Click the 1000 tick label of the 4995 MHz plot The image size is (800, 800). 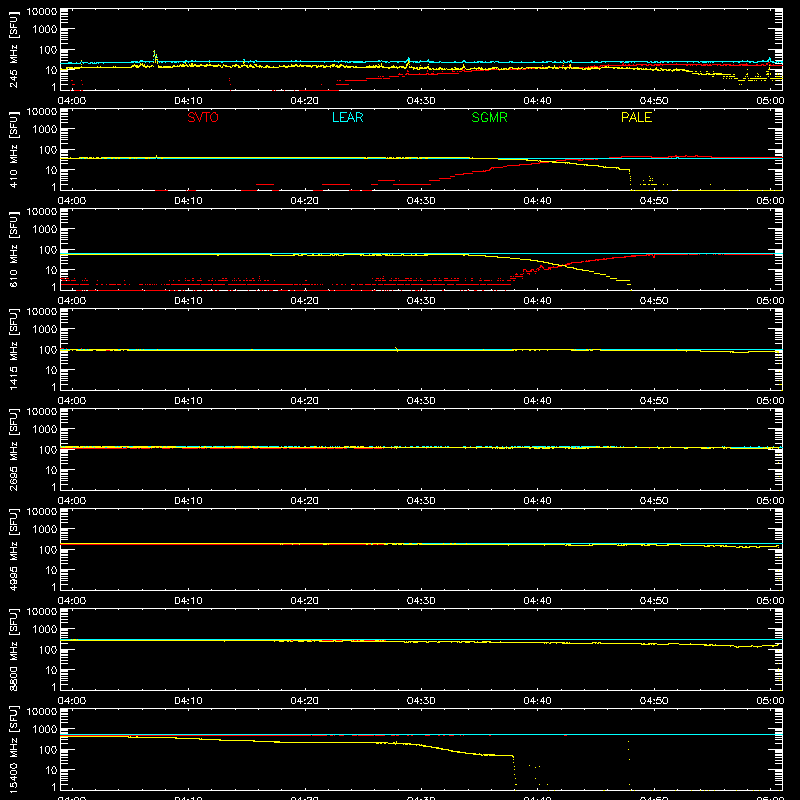(x=45, y=529)
